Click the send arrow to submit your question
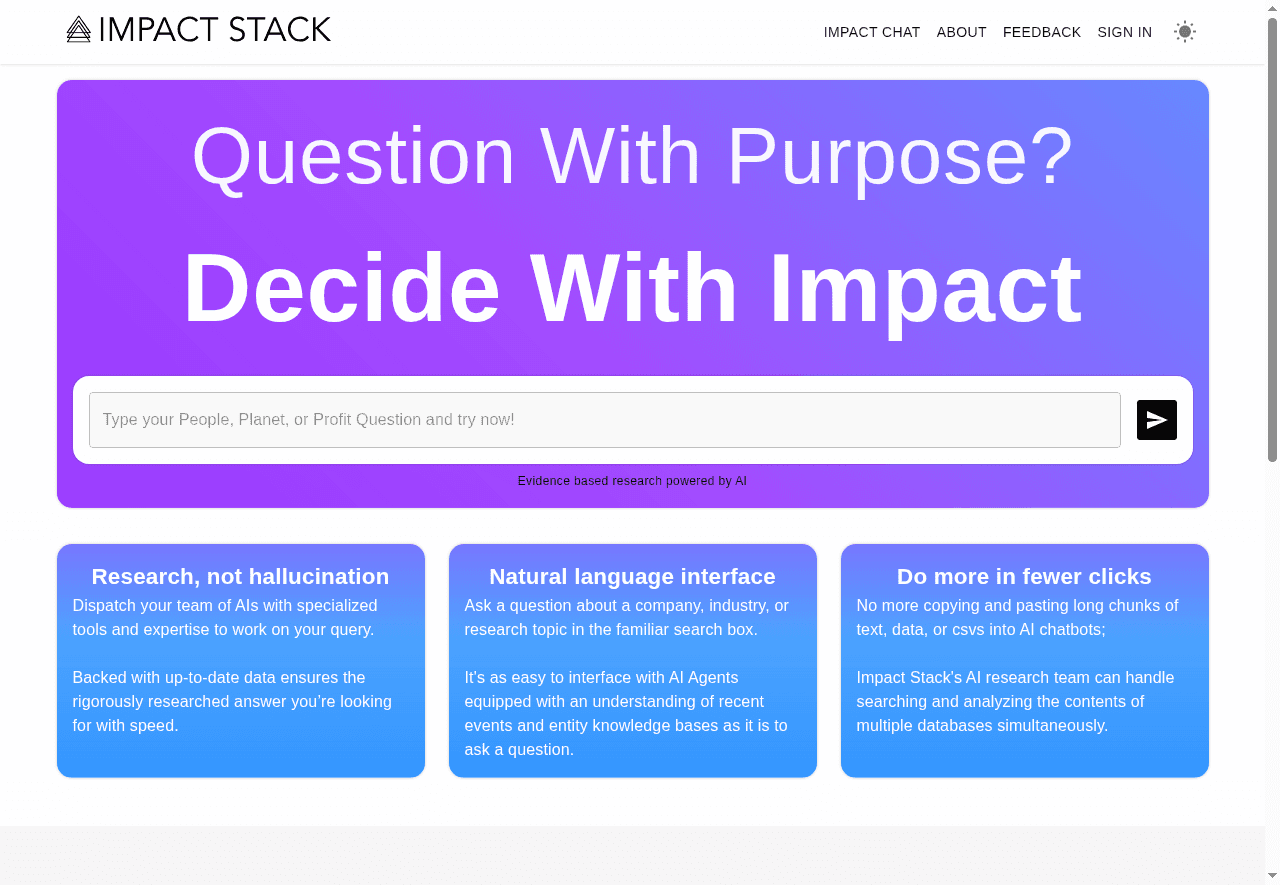Image resolution: width=1280 pixels, height=885 pixels. click(x=1156, y=420)
